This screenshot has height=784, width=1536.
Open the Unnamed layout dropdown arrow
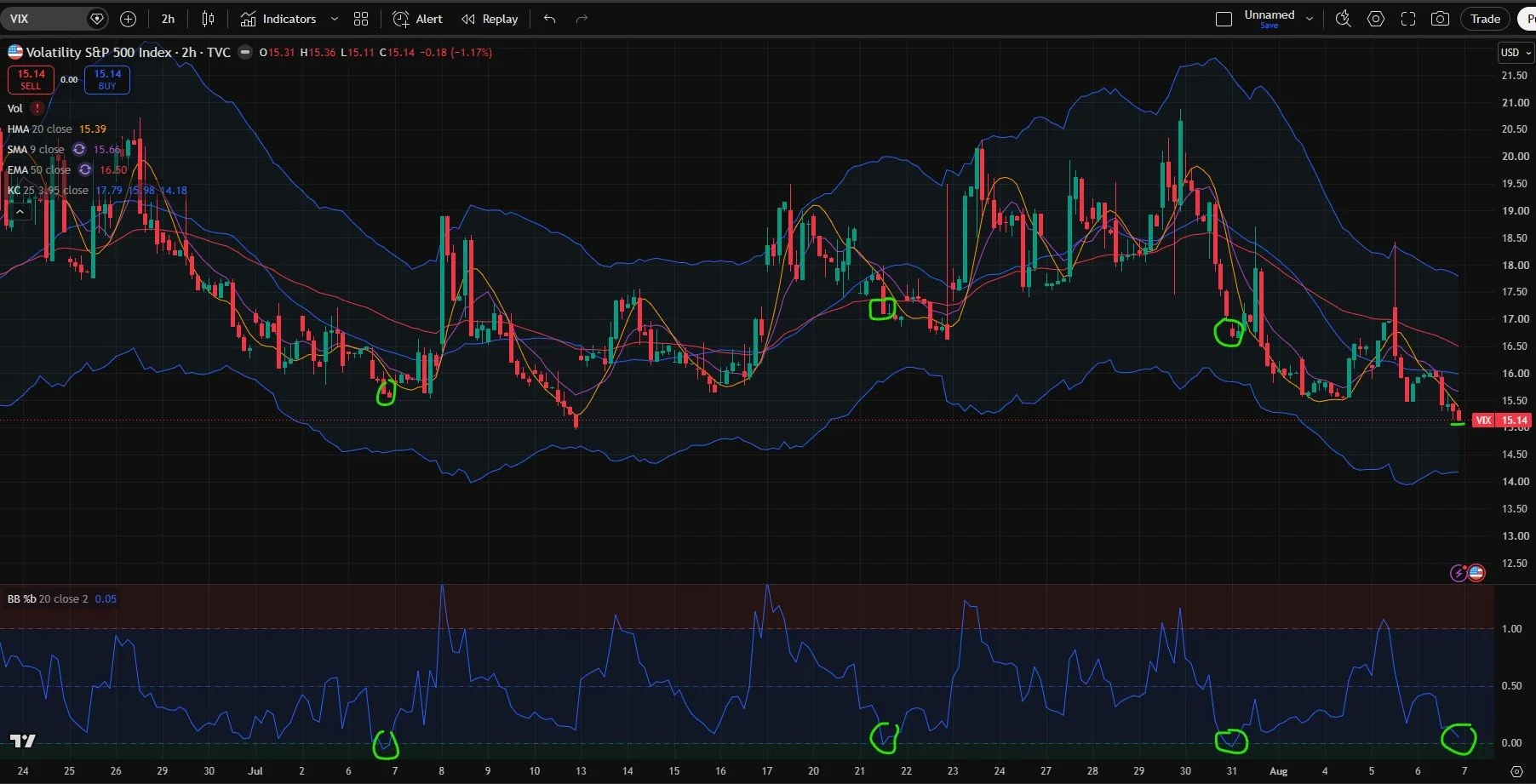pos(1310,19)
